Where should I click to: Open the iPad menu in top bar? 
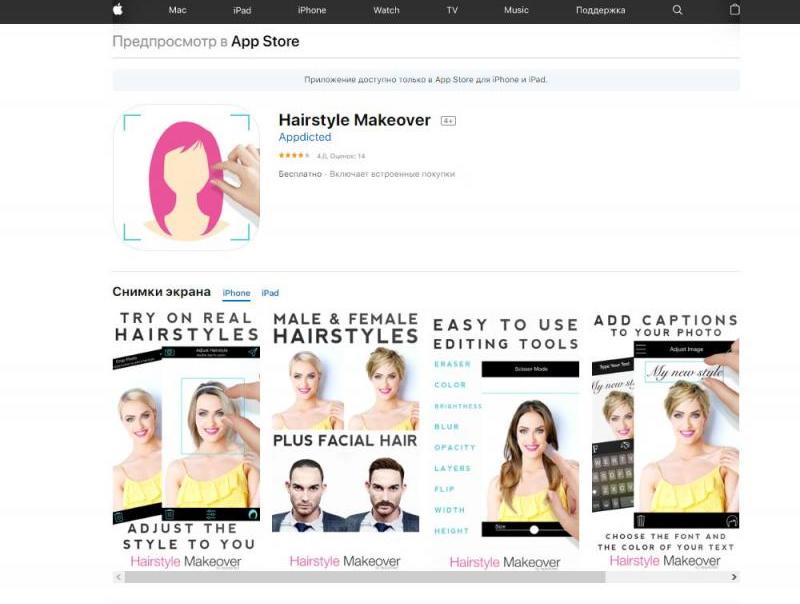coord(242,10)
